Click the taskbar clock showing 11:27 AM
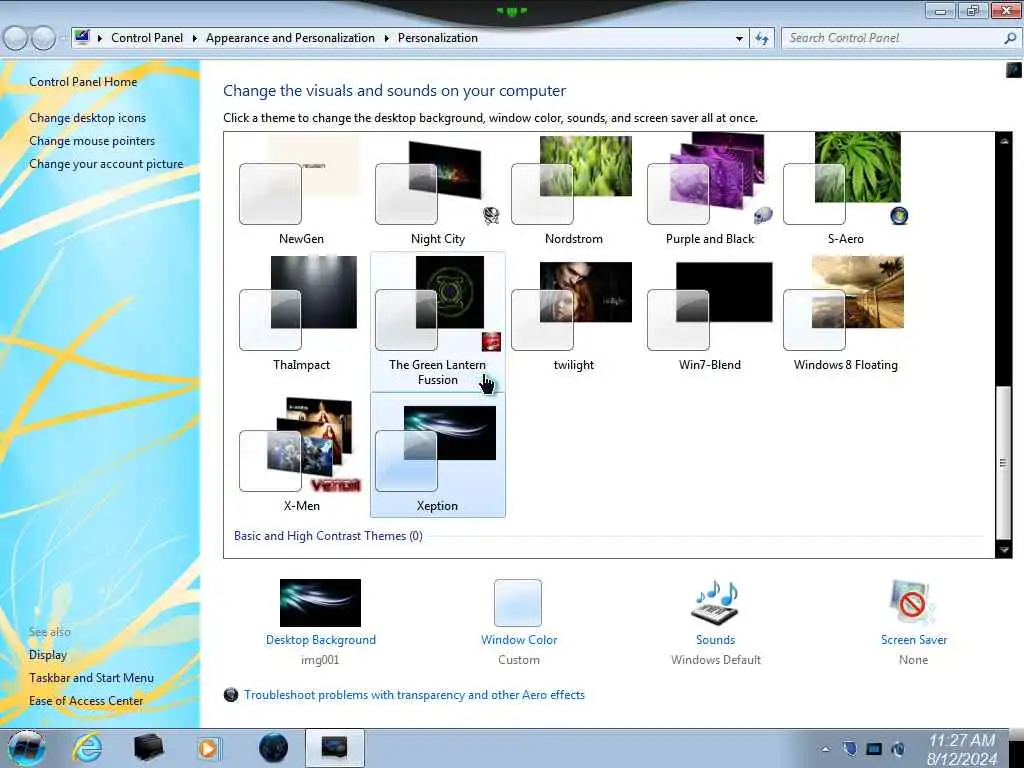This screenshot has width=1024, height=768. coord(962,749)
